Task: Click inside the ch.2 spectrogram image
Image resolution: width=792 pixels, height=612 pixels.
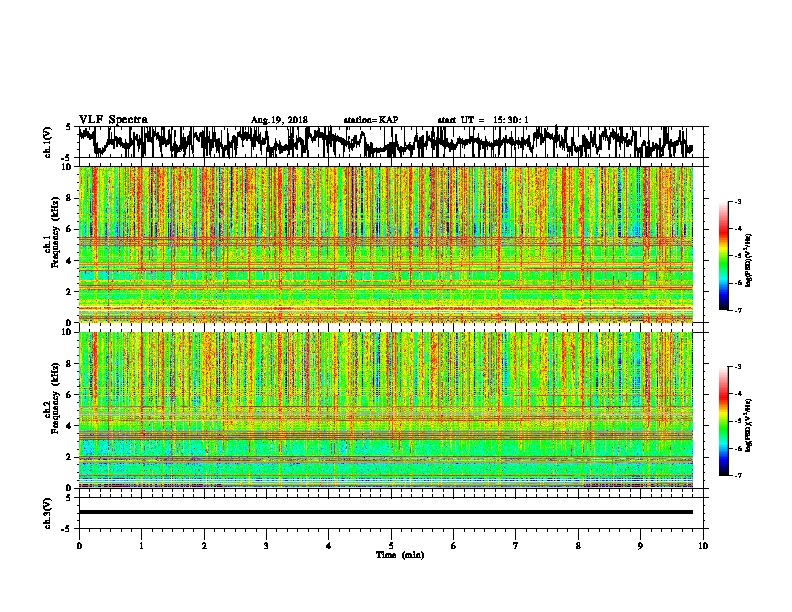Action: tap(385, 410)
